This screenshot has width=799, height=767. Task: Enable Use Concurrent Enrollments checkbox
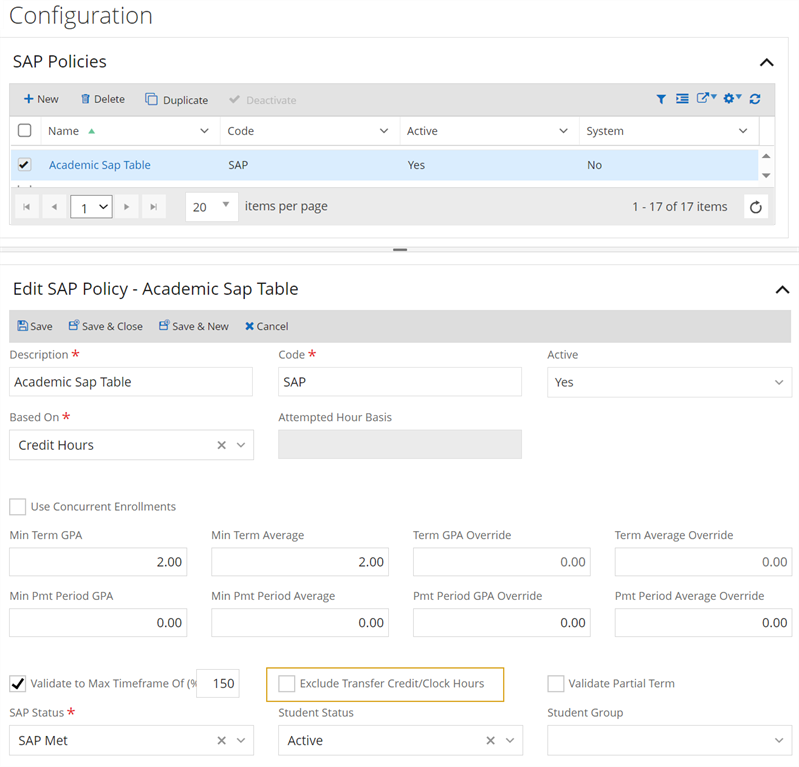pos(18,507)
